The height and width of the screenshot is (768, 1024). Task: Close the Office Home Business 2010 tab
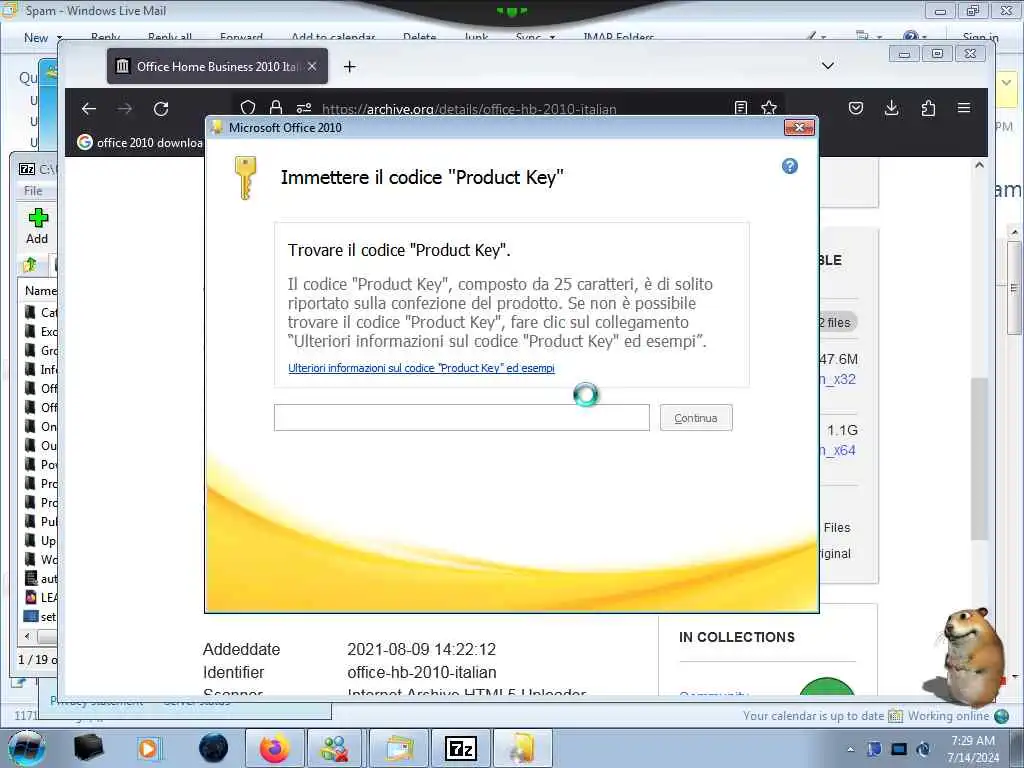pyautogui.click(x=312, y=66)
